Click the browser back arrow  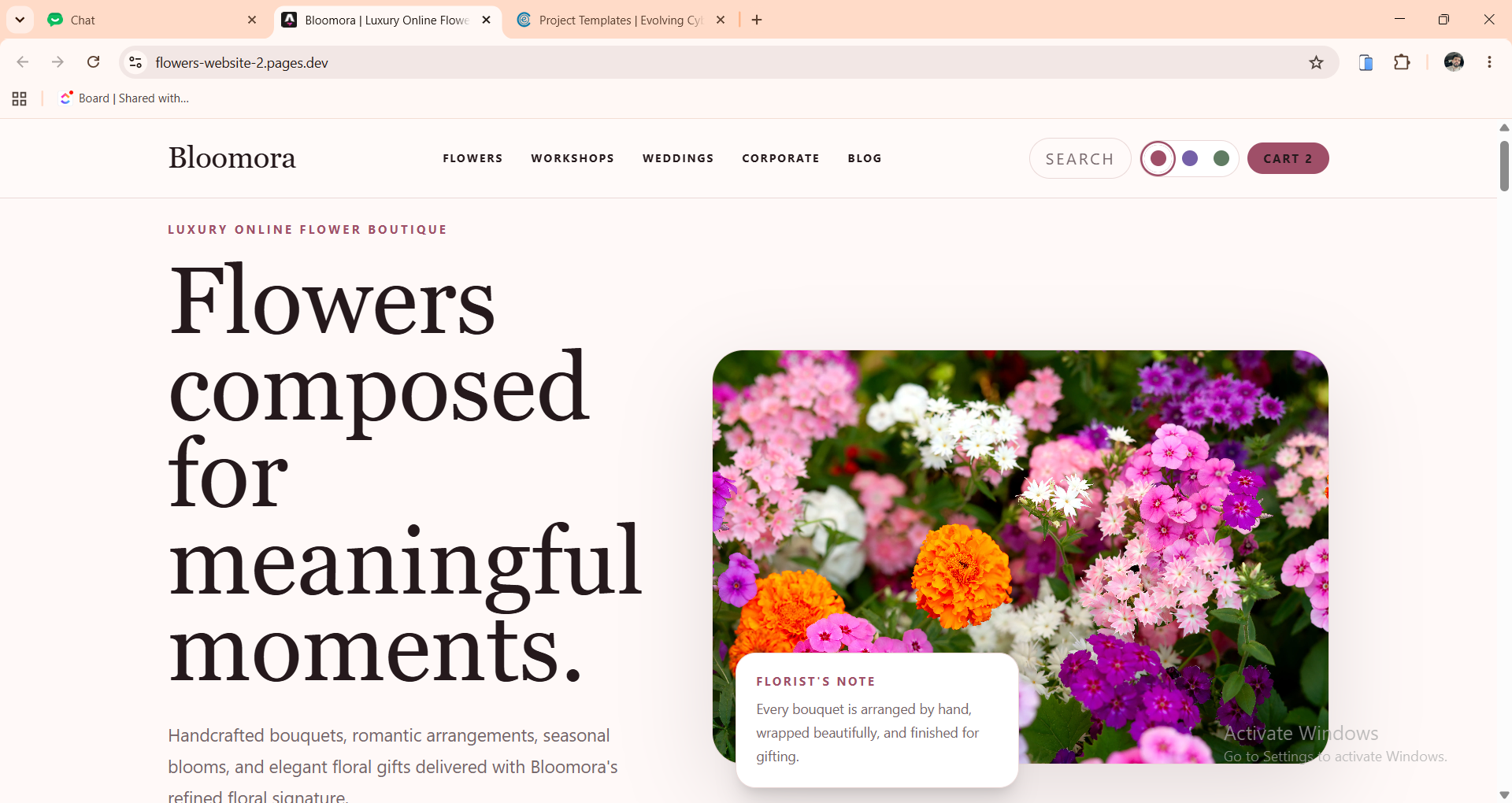click(x=23, y=62)
